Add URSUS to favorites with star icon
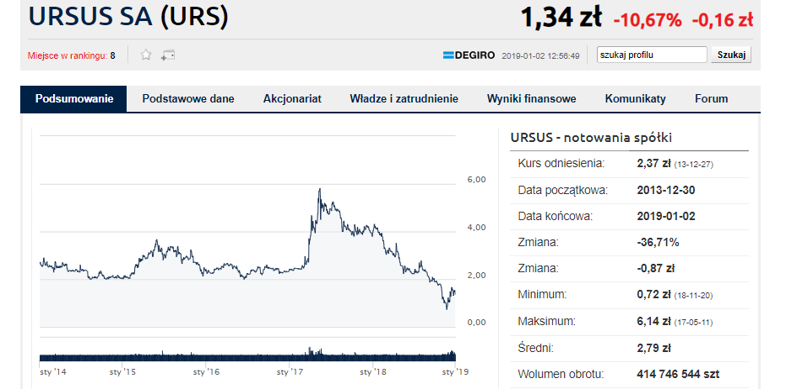The image size is (786, 389). point(146,55)
